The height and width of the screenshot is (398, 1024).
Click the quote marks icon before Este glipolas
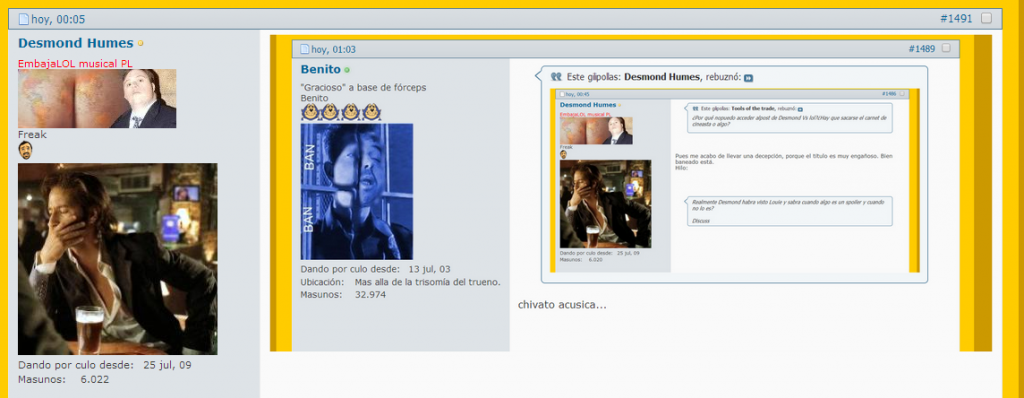pyautogui.click(x=556, y=76)
